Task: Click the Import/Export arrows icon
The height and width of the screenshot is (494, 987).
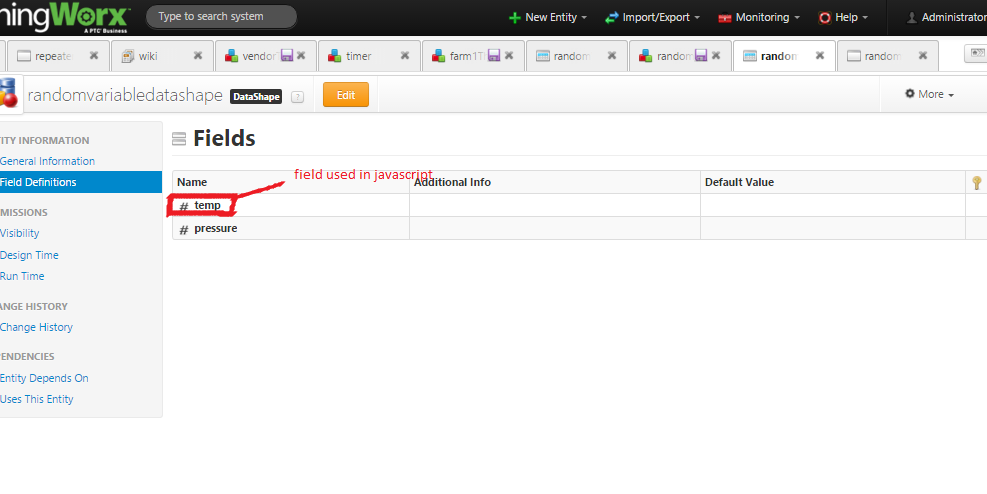Action: point(611,18)
